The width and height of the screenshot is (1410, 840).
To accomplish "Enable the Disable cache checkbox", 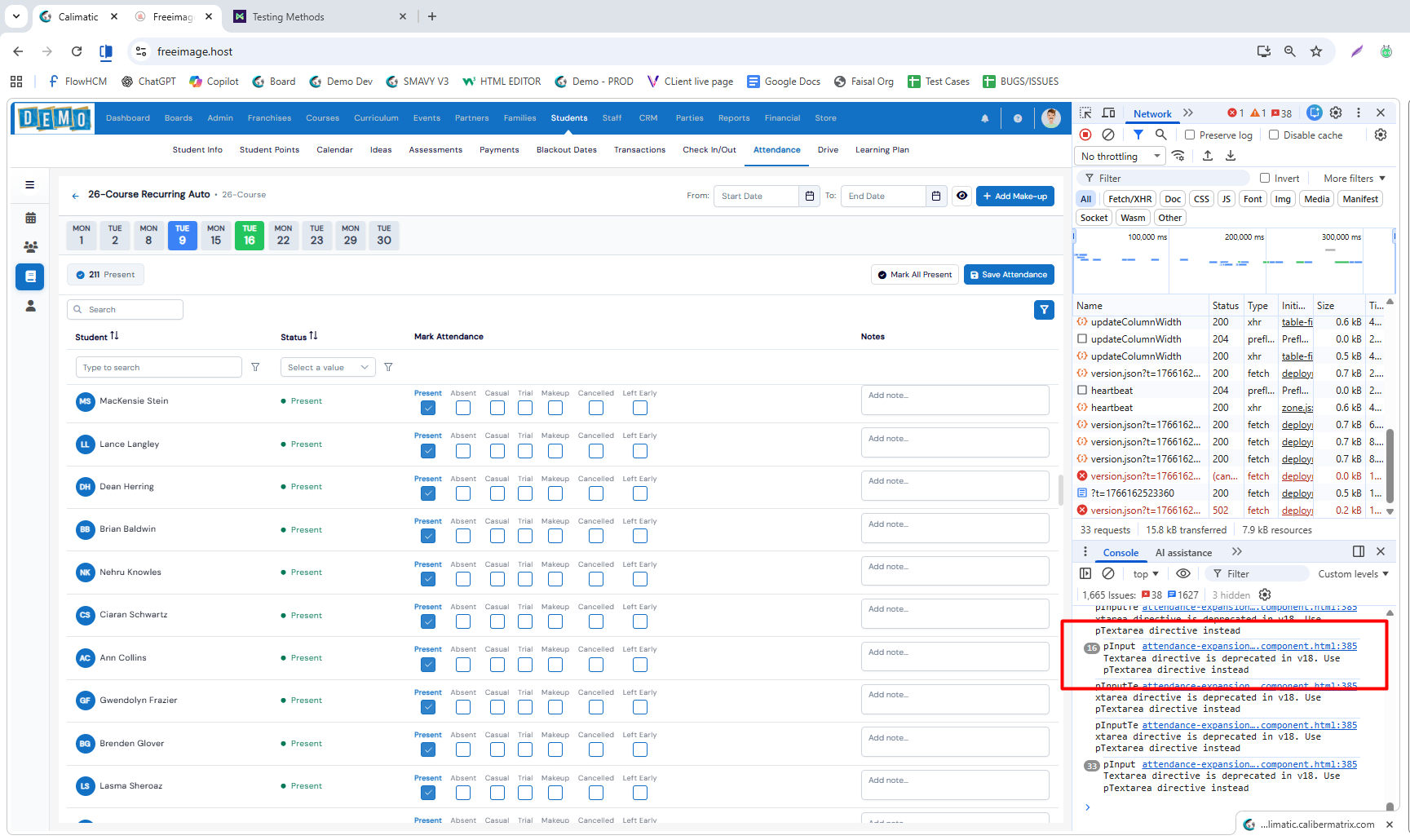I will coord(1274,135).
